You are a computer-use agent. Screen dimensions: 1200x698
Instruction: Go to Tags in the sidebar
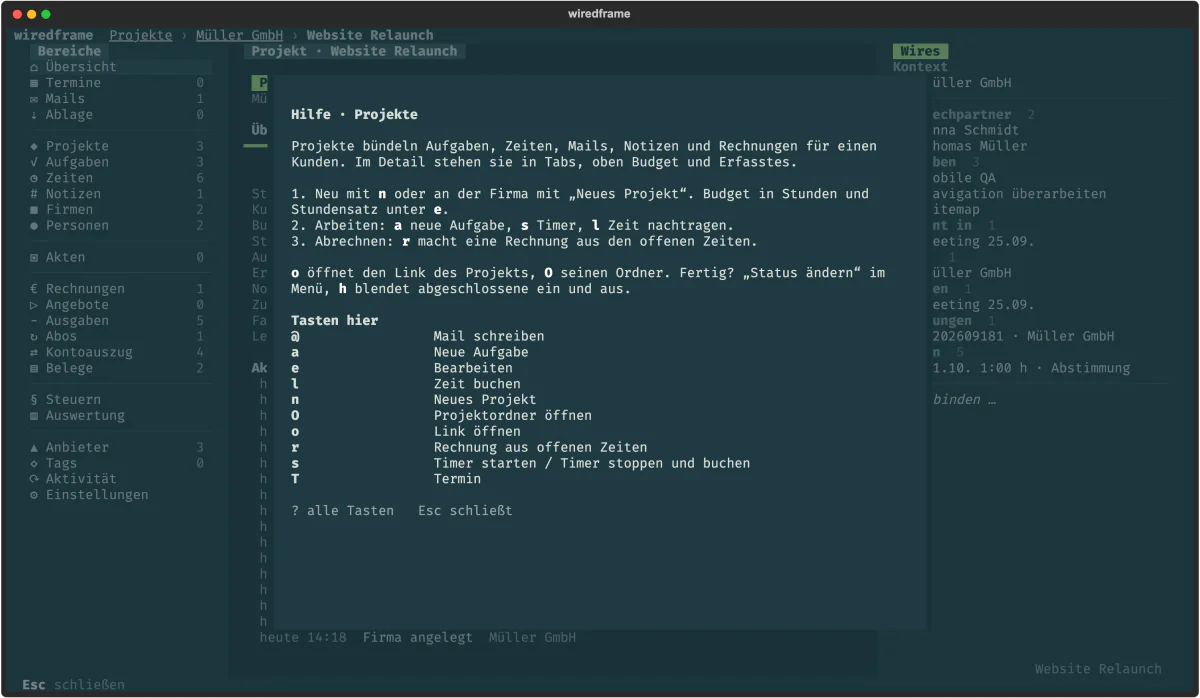pos(117,463)
